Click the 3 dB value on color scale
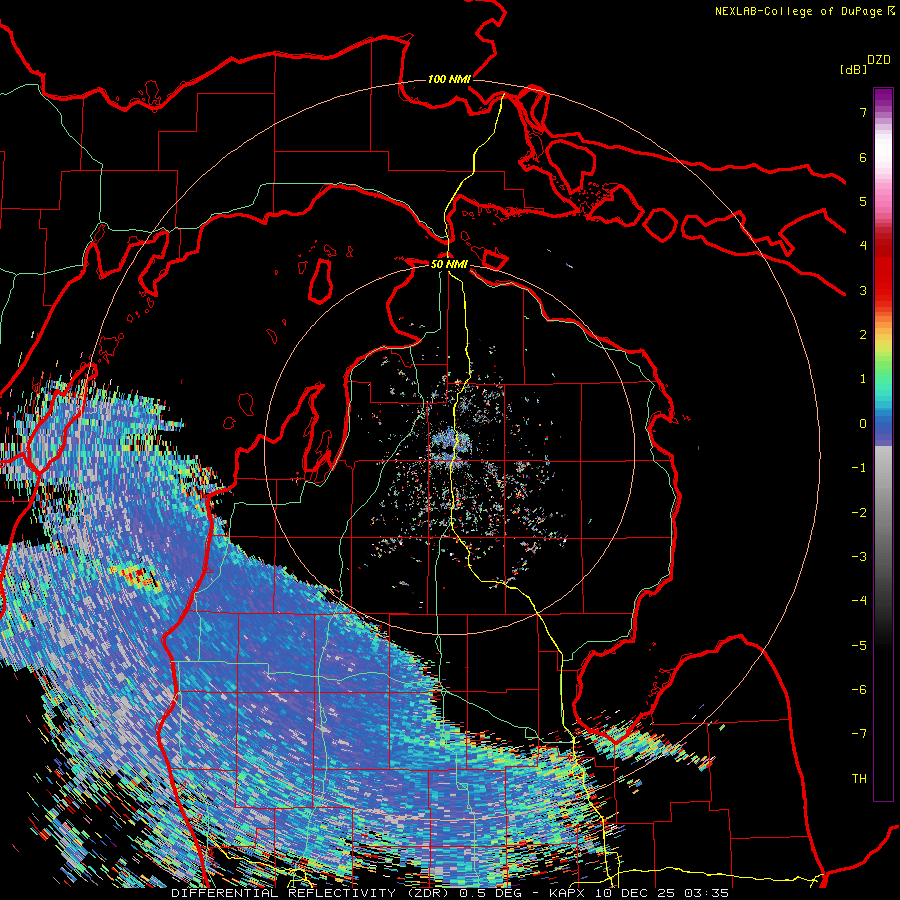This screenshot has width=900, height=900. (863, 291)
